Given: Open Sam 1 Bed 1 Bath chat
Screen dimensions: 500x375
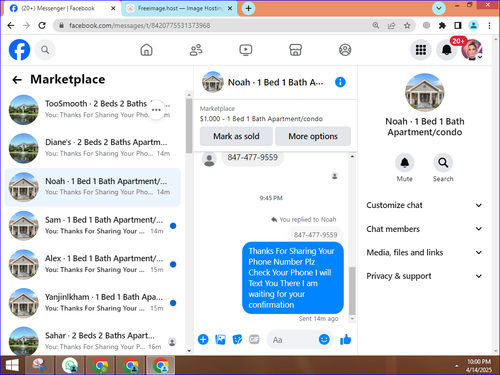Looking at the screenshot, I should point(93,226).
